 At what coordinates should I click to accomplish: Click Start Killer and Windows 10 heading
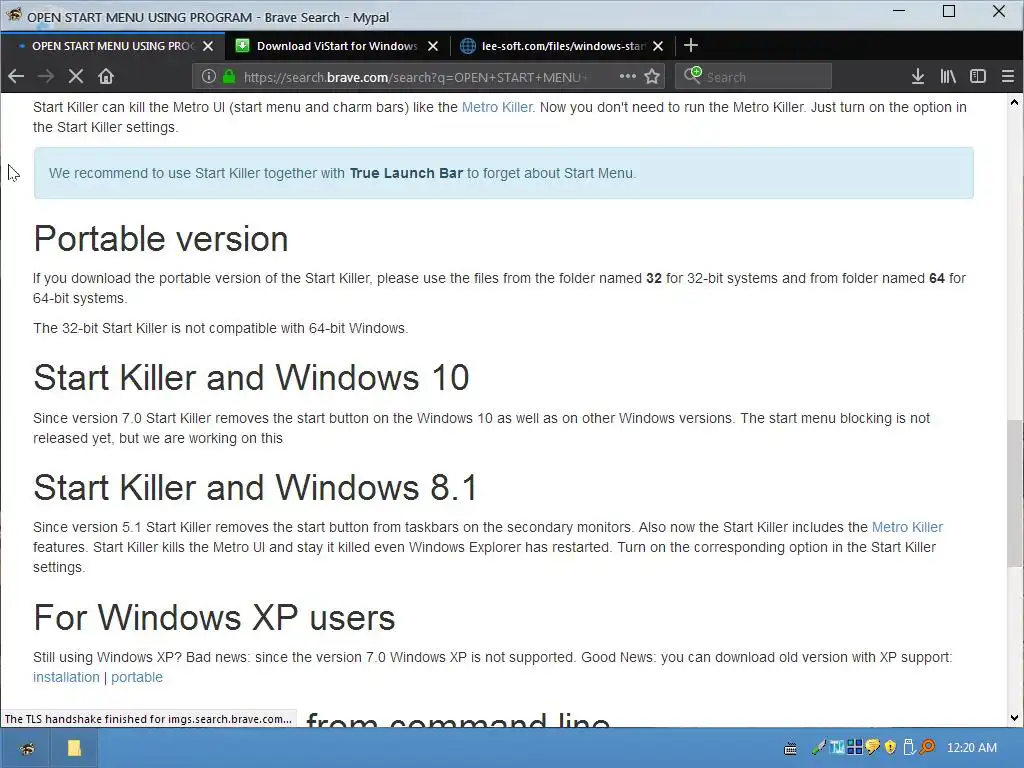[251, 377]
